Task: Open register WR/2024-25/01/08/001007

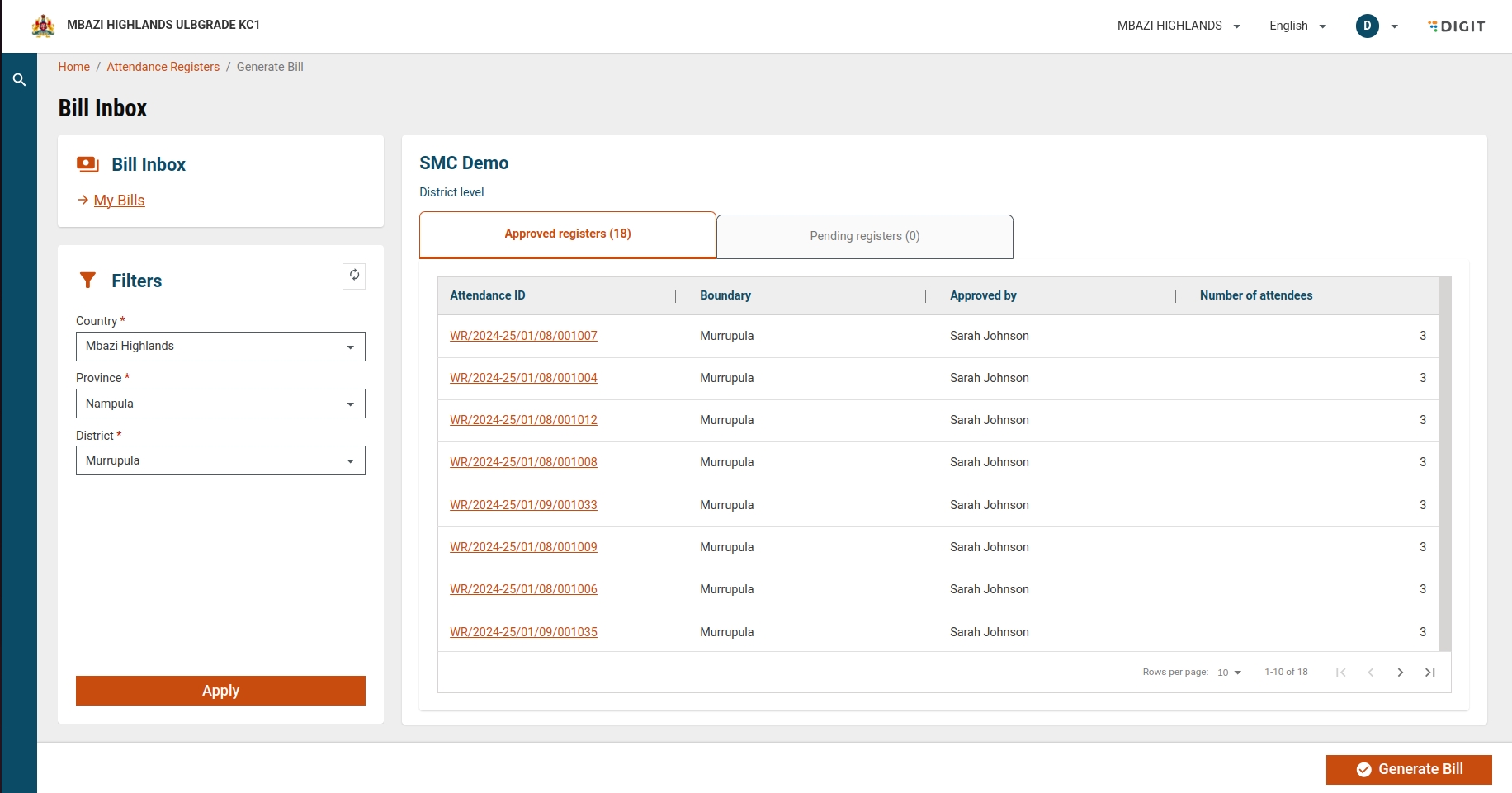Action: 523,336
